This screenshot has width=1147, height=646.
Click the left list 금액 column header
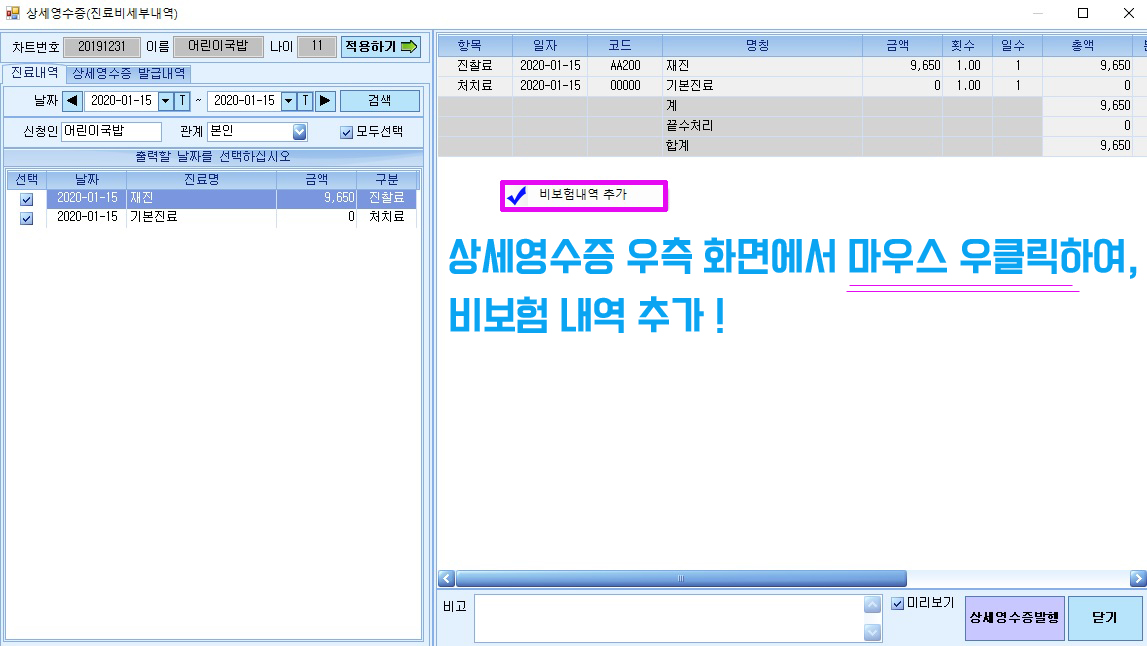pyautogui.click(x=317, y=179)
